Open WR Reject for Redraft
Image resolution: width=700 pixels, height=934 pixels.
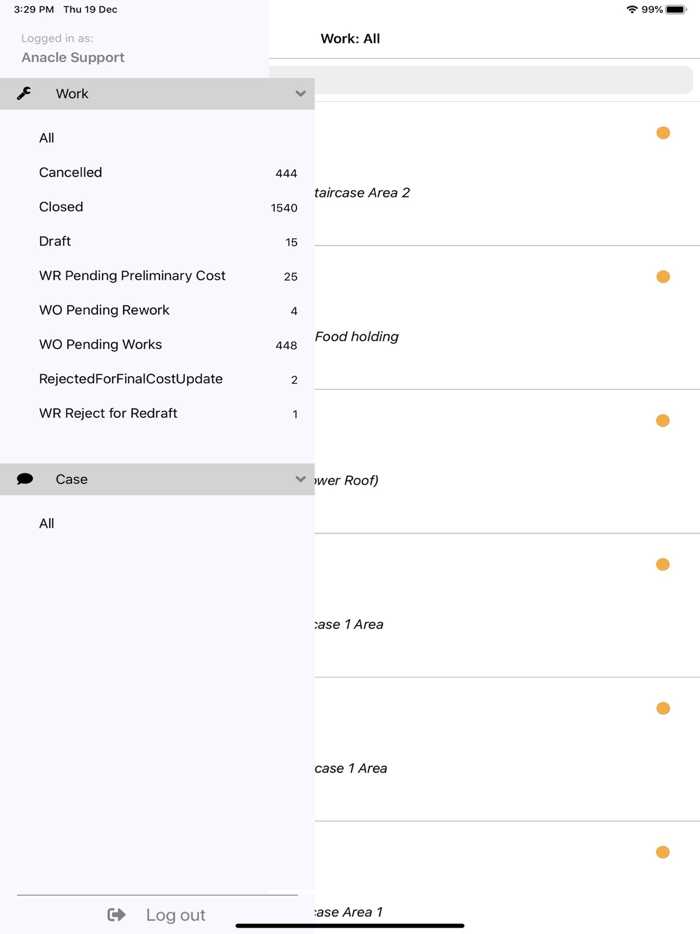[x=108, y=413]
